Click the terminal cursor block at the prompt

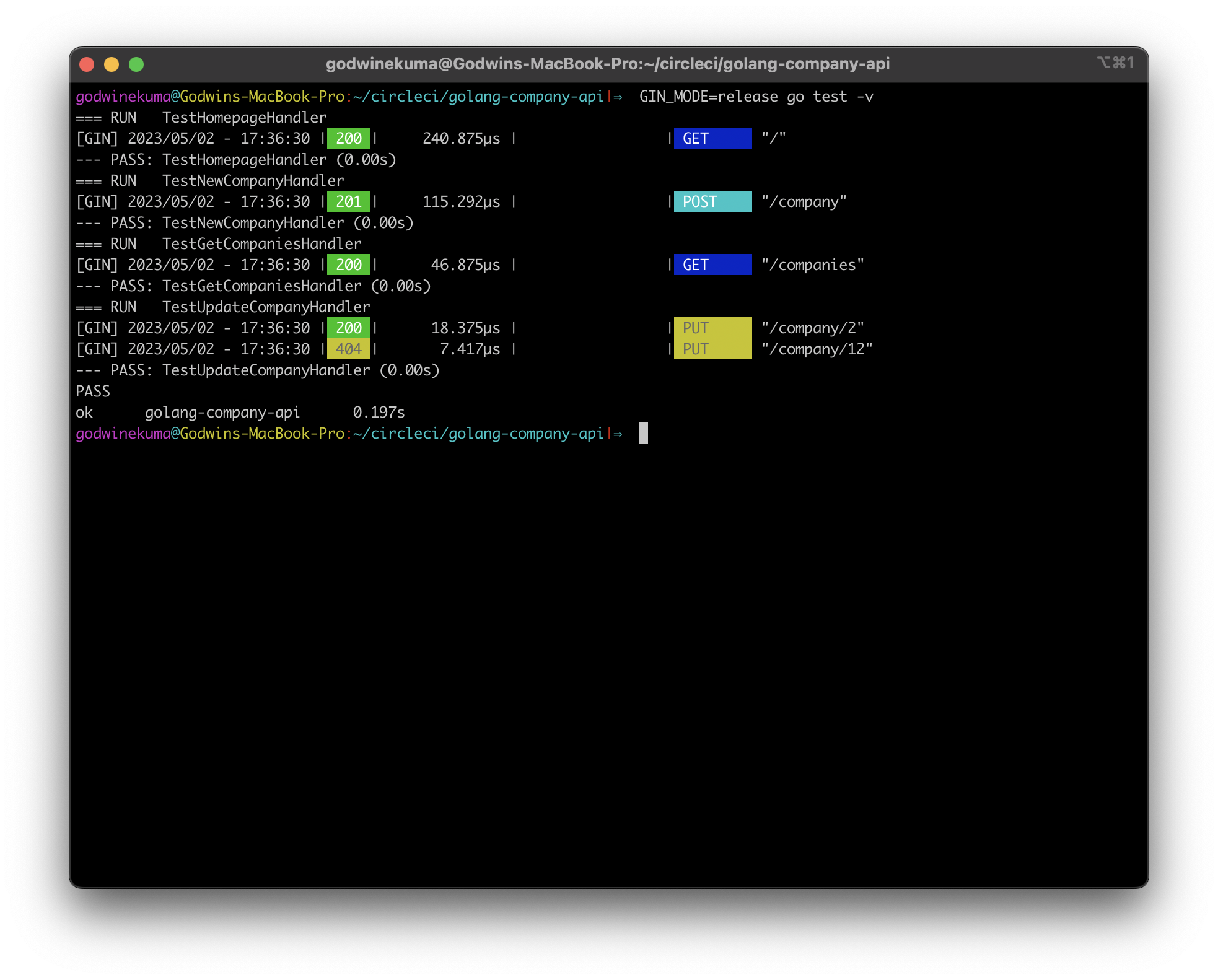(644, 433)
